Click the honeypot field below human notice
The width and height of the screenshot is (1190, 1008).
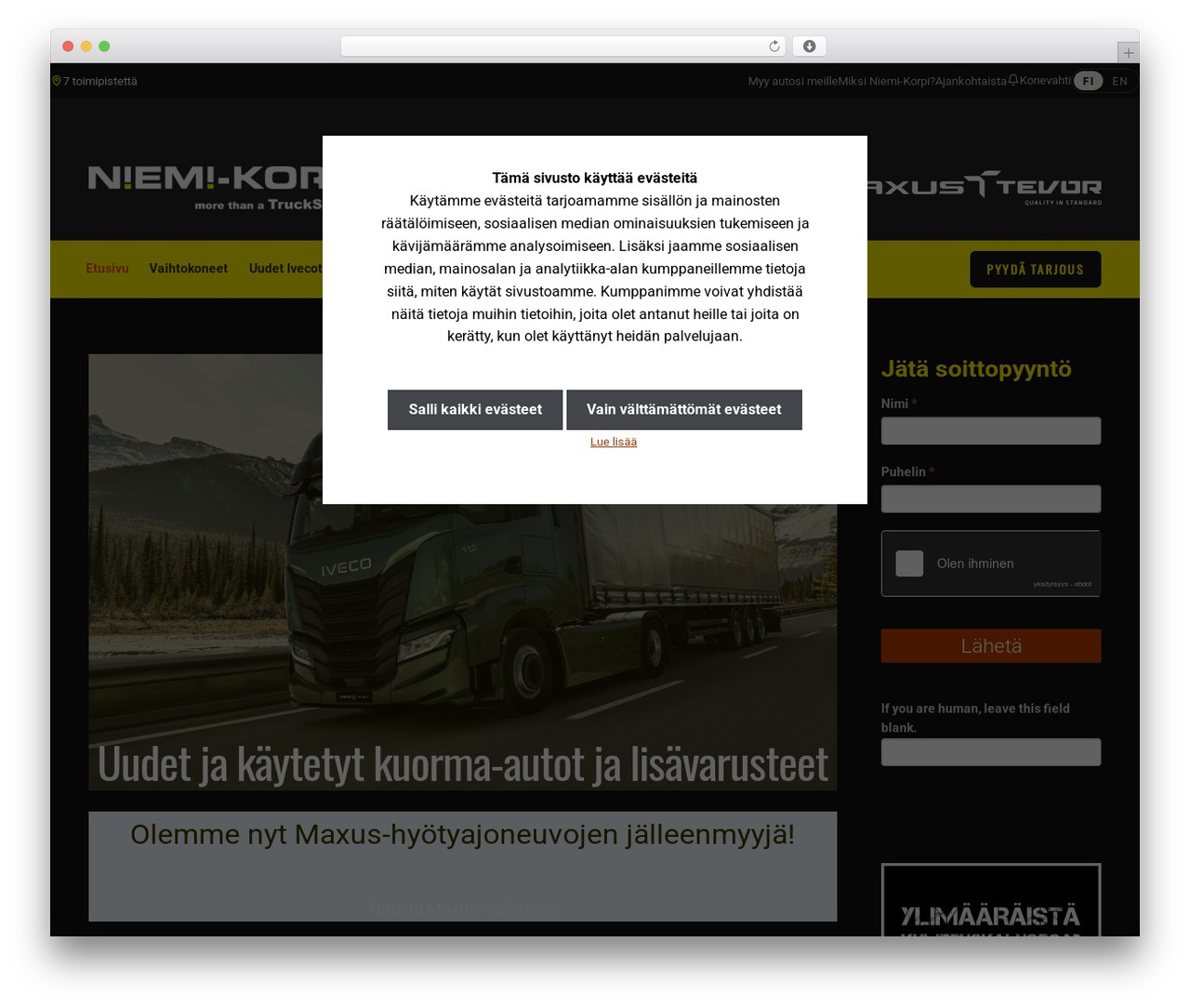991,752
